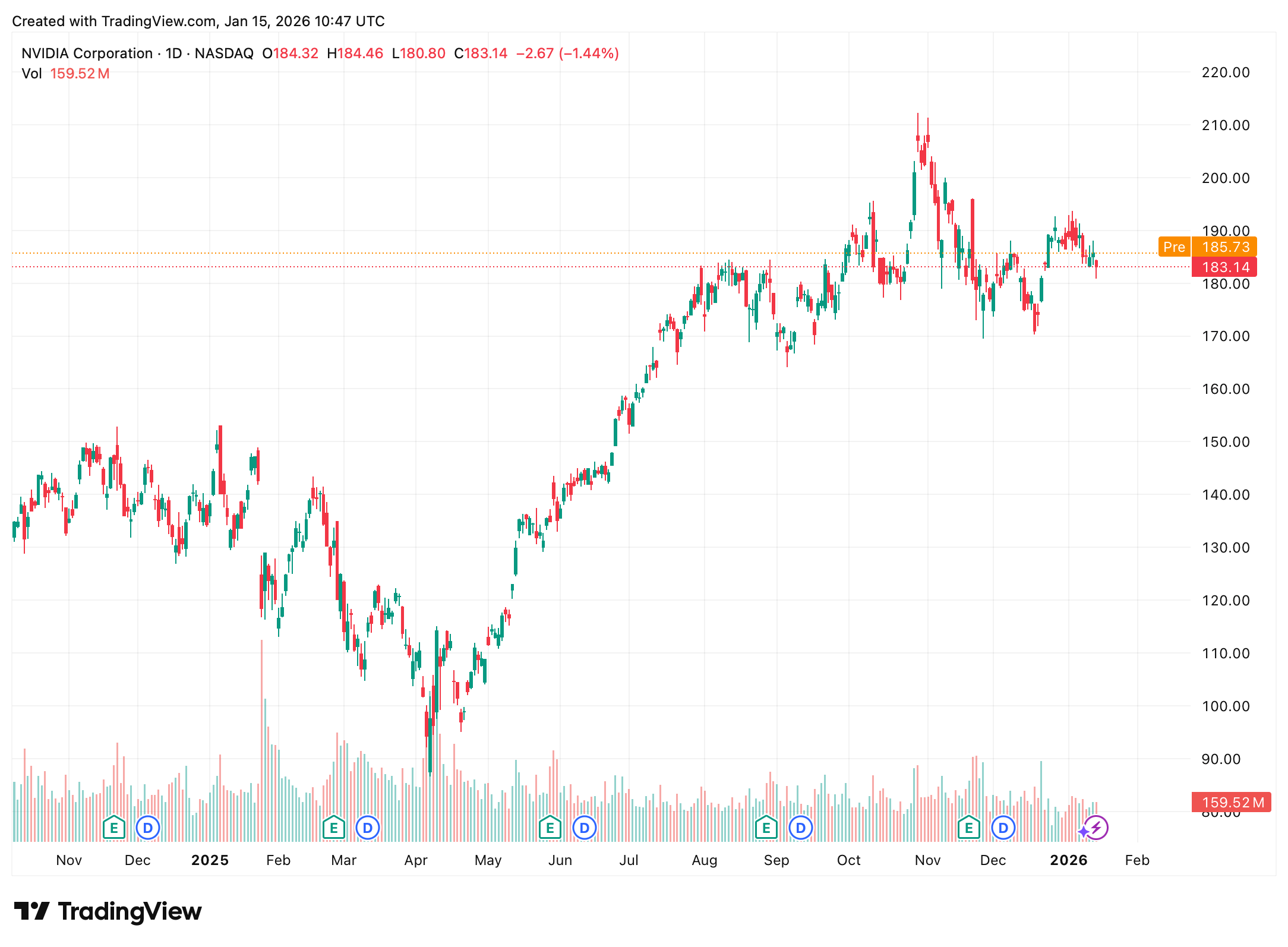Open the December 2025 earnings marker
1288x947 pixels.
(969, 828)
